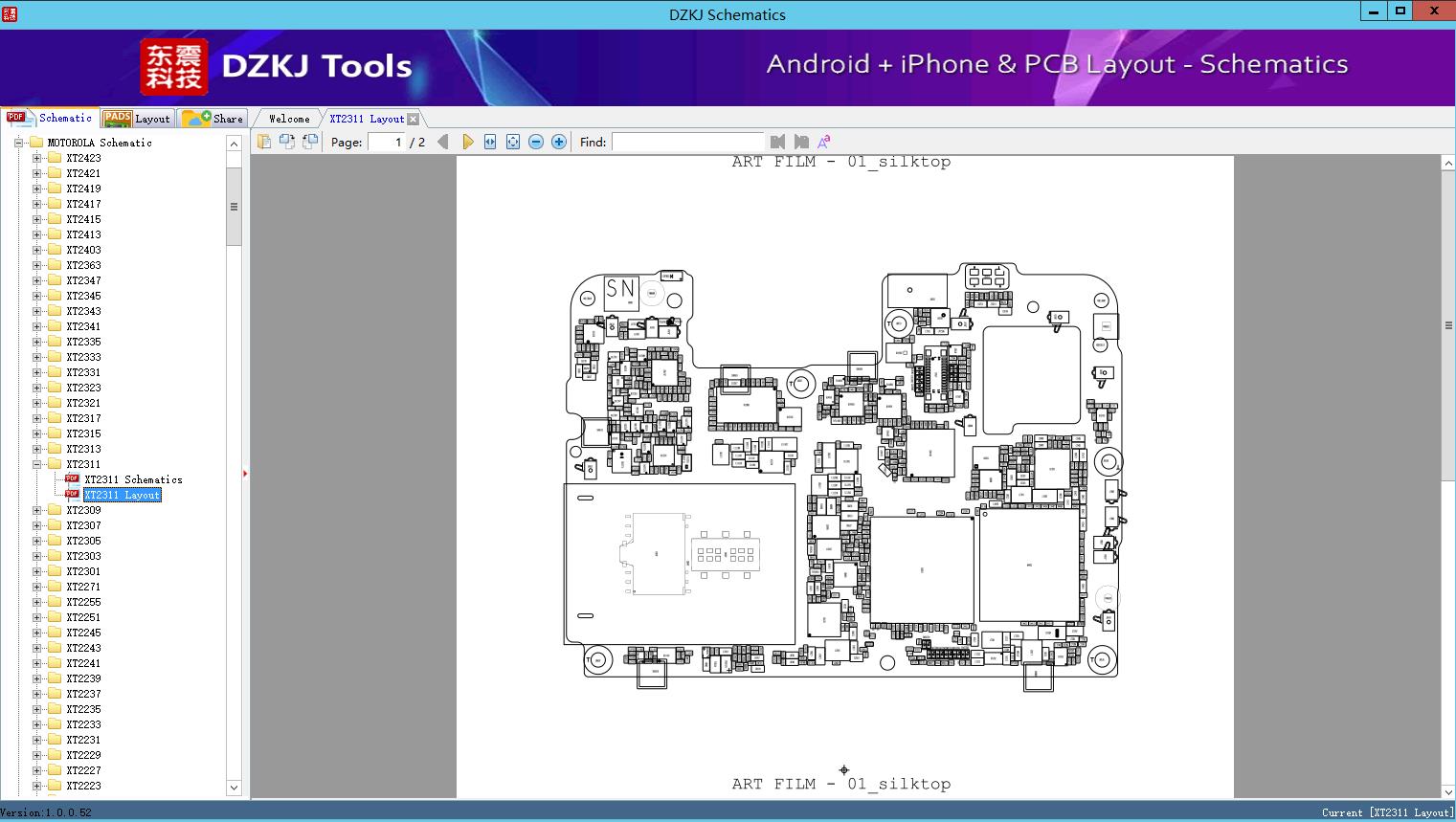Click the folder icon next to XT2311
The width and height of the screenshot is (1456, 822).
pyautogui.click(x=55, y=464)
